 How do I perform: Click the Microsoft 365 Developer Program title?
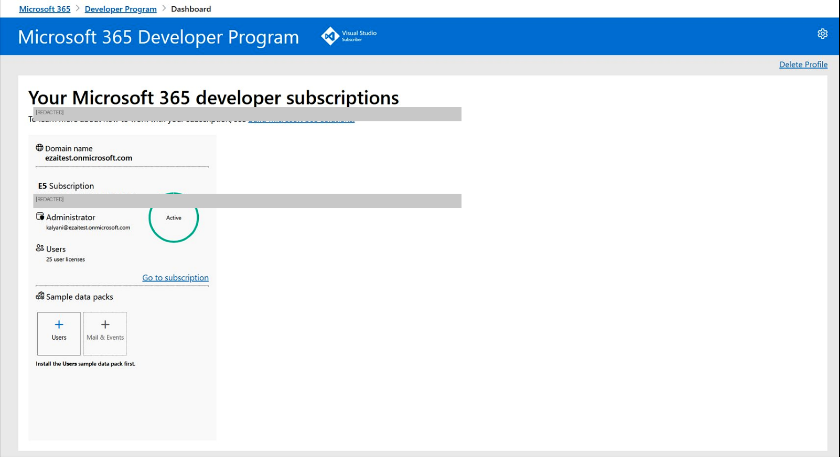click(x=158, y=37)
